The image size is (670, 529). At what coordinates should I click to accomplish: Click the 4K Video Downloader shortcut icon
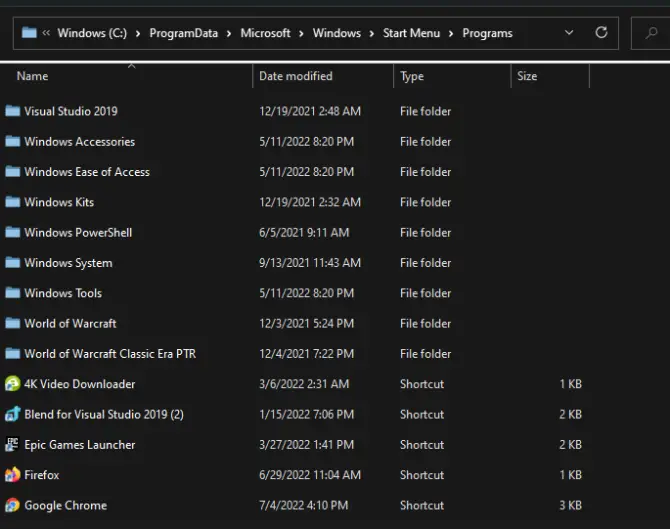12,384
